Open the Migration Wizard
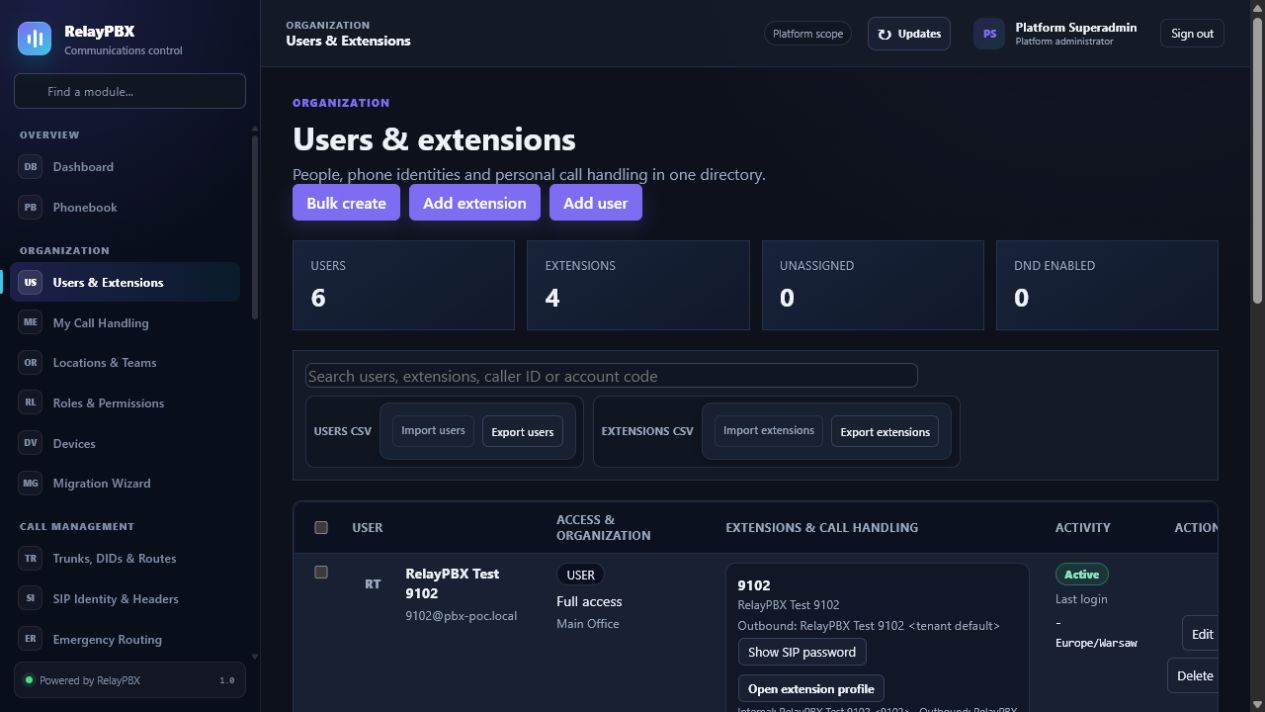Image resolution: width=1265 pixels, height=712 pixels. (x=127, y=483)
